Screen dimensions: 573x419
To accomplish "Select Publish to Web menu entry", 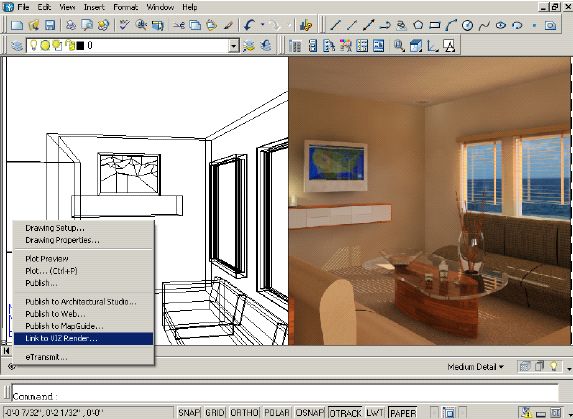I will (x=55, y=314).
